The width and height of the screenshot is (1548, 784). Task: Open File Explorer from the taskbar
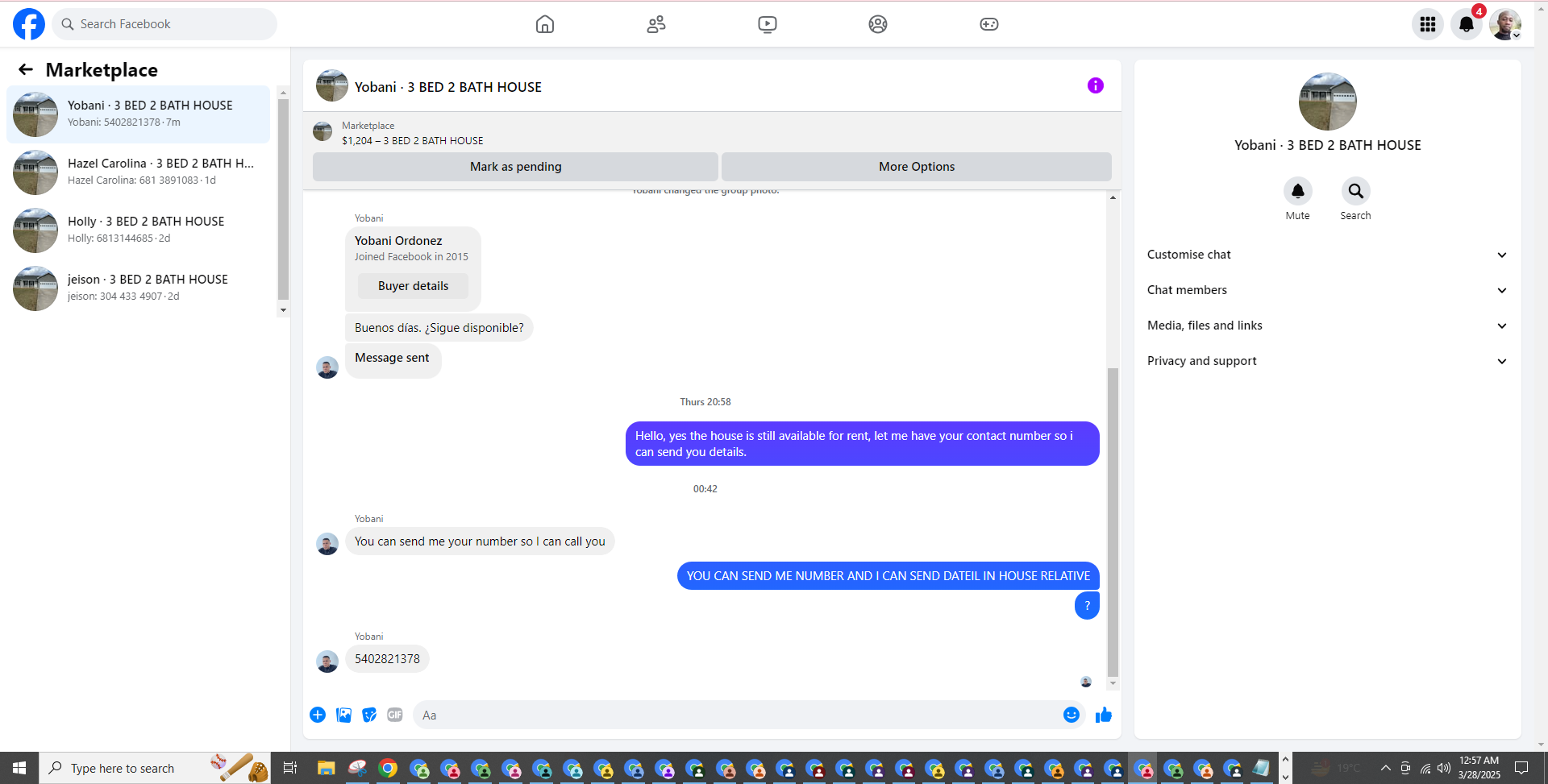tap(326, 768)
